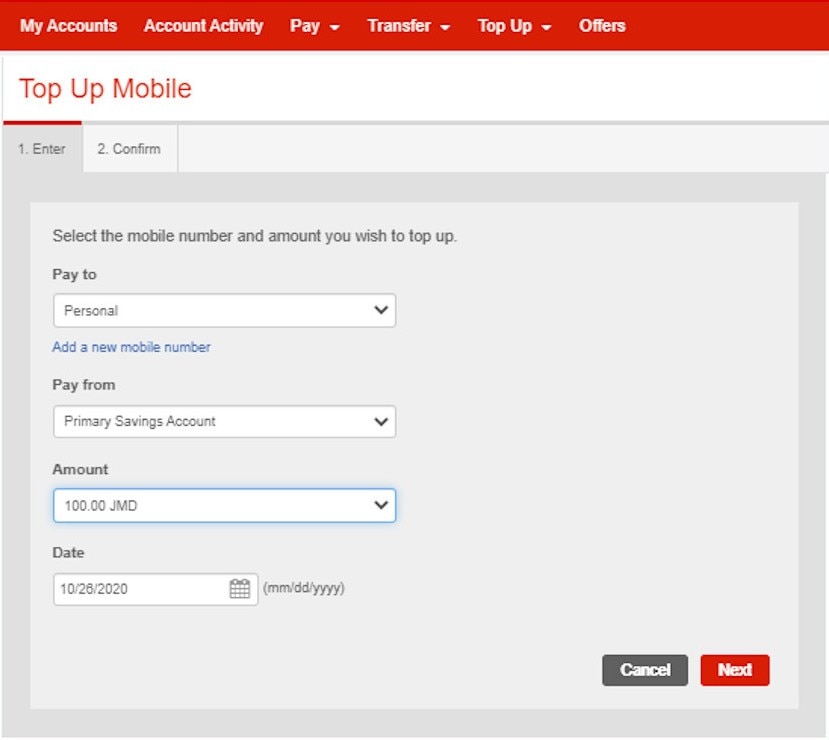The image size is (829, 740).
Task: Open My Accounts page
Action: 69,25
